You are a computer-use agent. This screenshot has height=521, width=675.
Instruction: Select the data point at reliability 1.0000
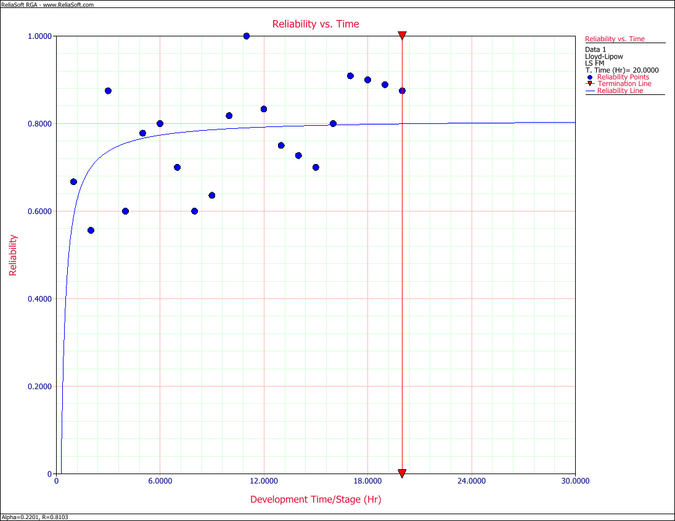247,36
